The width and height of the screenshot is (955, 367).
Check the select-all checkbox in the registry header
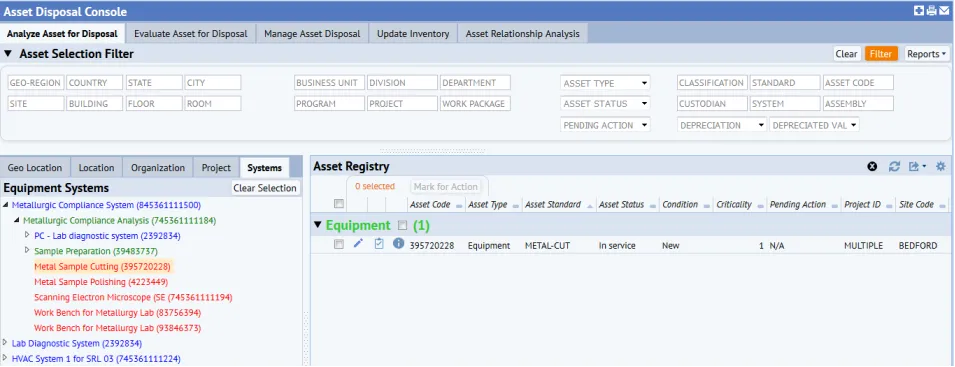pos(339,204)
